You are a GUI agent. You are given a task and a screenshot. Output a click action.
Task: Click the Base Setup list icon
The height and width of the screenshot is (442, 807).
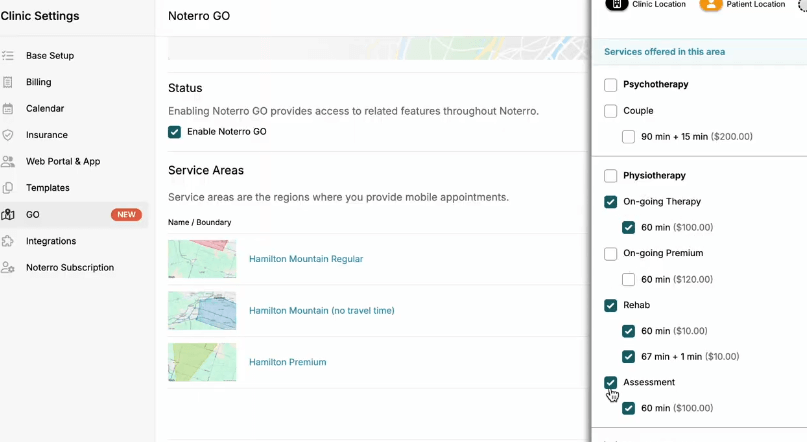(x=8, y=56)
